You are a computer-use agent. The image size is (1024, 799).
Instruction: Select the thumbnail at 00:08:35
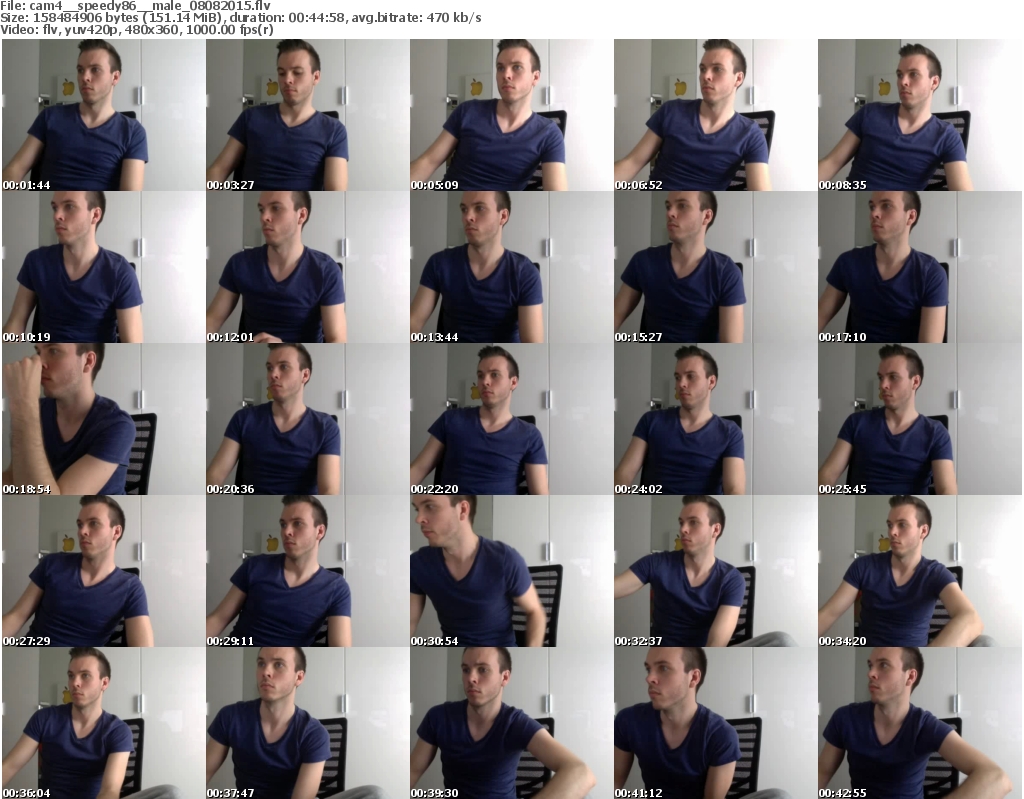(920, 115)
